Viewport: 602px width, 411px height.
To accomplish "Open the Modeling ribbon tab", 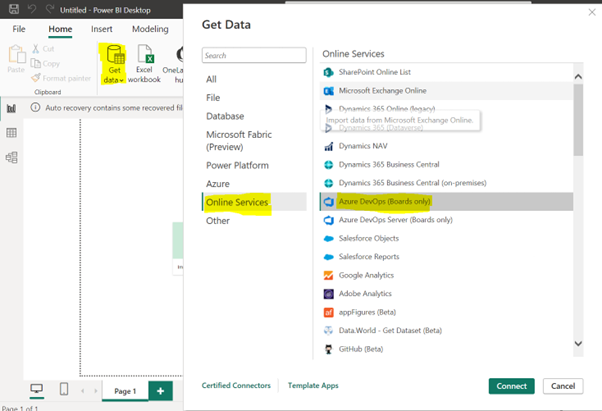I will click(x=150, y=29).
